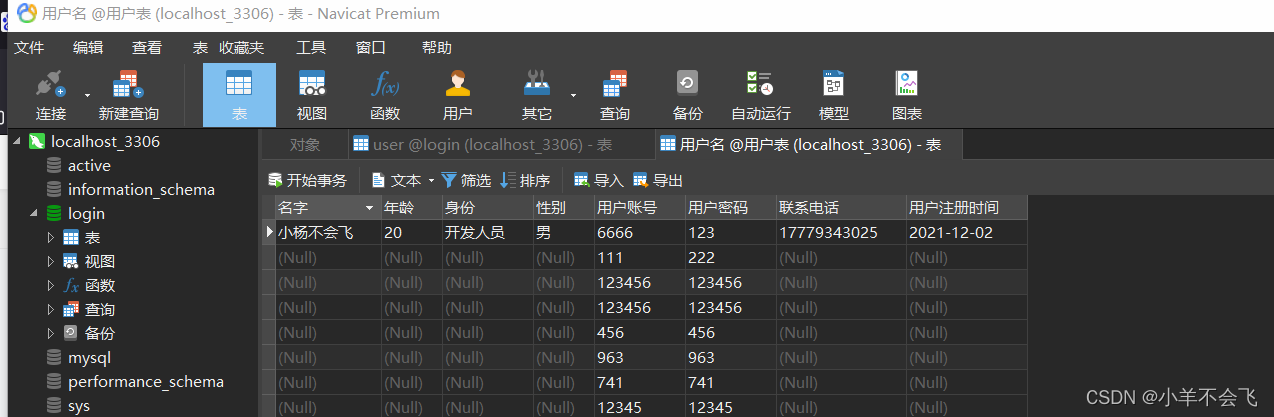Expand the 视图 node under login

click(x=51, y=262)
